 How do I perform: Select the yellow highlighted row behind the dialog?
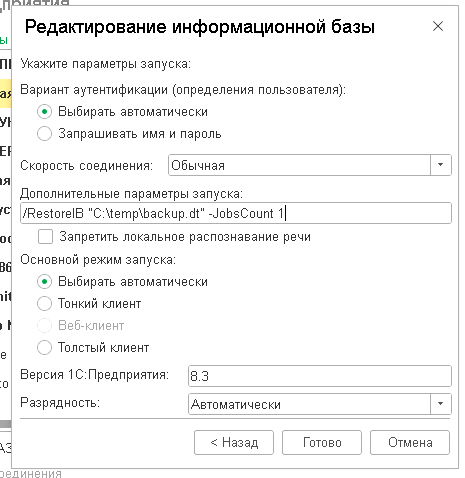pyautogui.click(x=5, y=93)
